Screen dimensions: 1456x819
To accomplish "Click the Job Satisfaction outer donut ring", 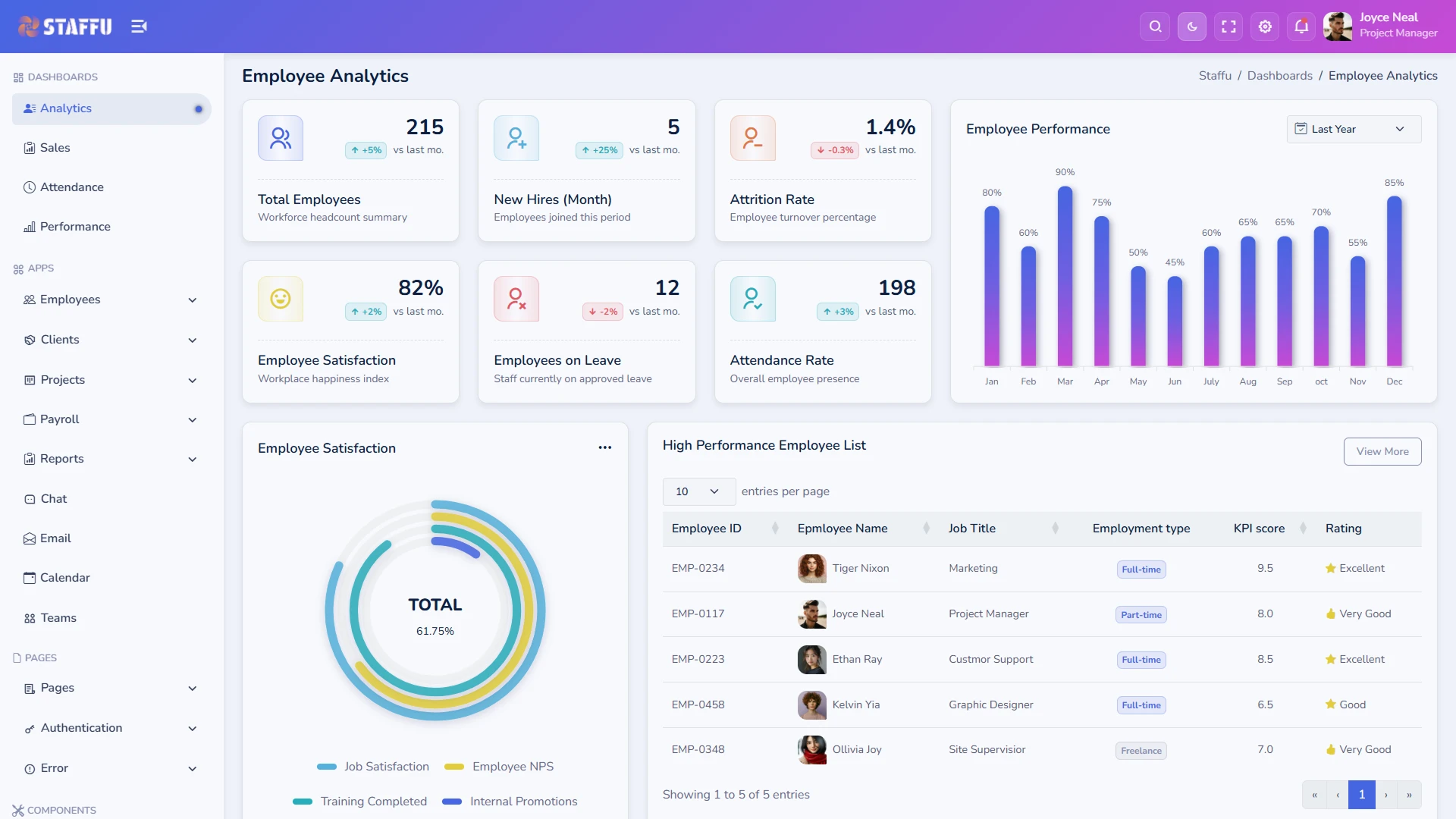I will 540,610.
